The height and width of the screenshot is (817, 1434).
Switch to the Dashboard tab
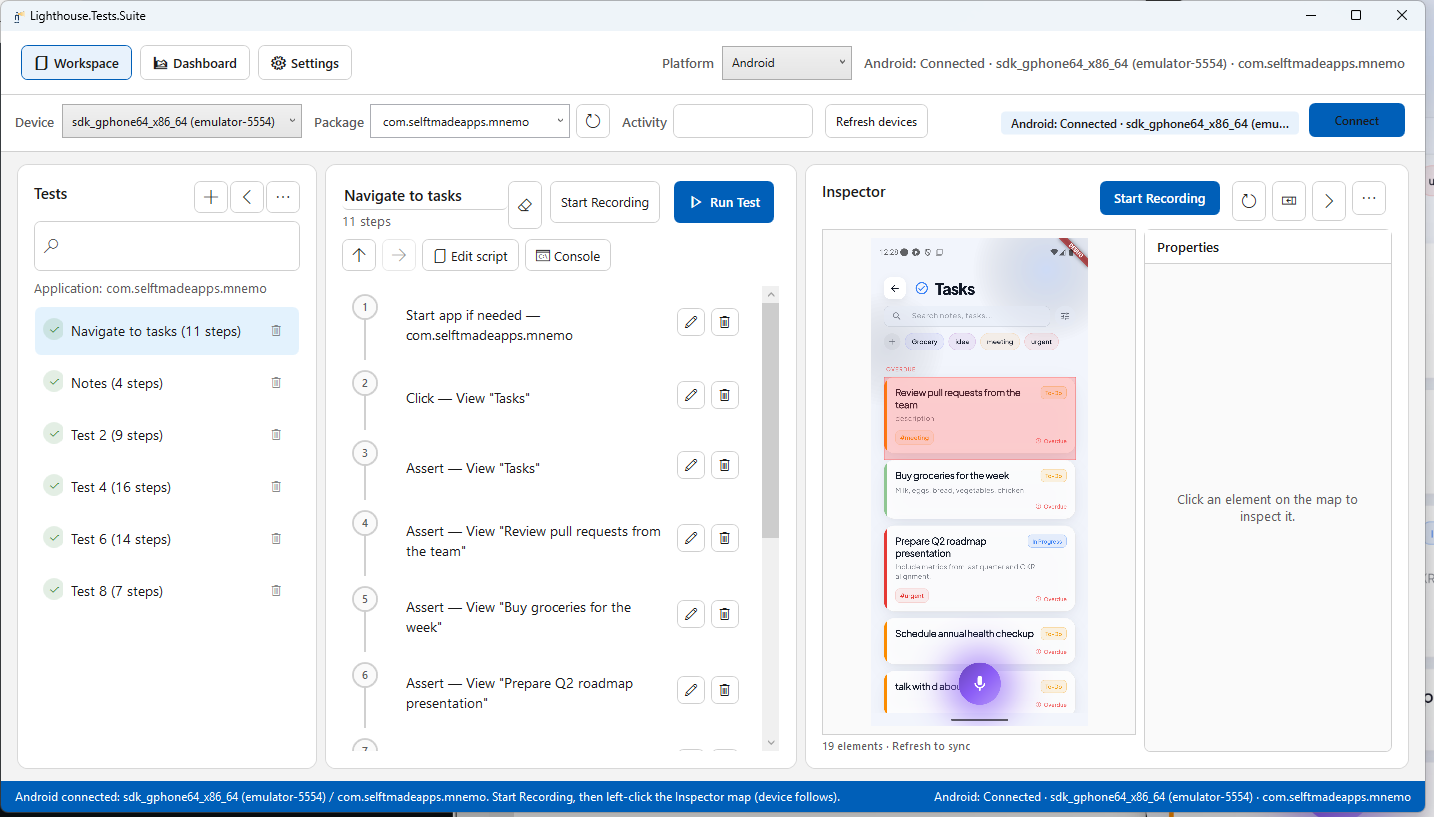point(195,63)
